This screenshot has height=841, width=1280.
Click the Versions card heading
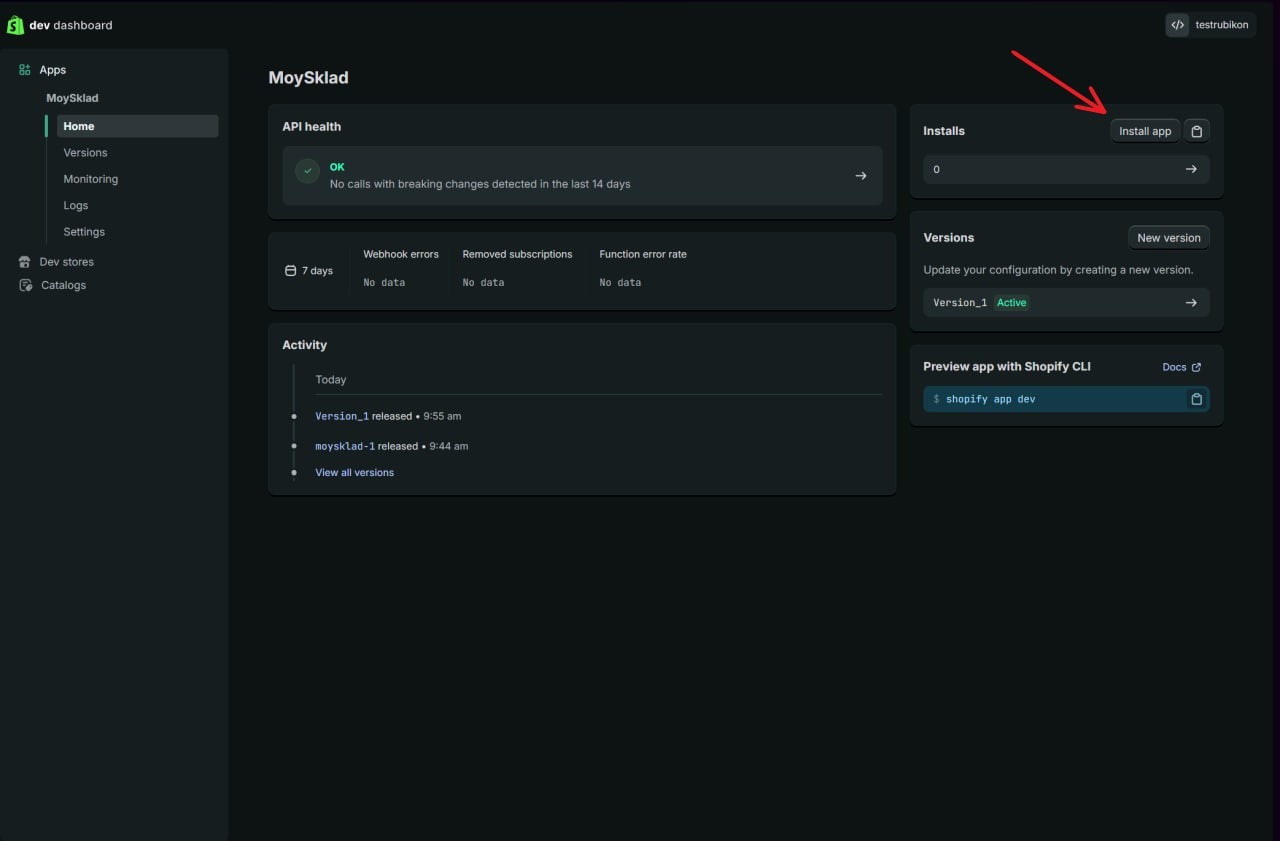tap(949, 238)
